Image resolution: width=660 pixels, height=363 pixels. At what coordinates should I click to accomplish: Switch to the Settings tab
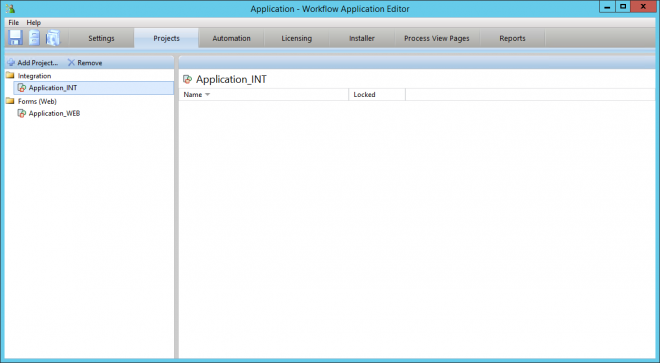[101, 38]
